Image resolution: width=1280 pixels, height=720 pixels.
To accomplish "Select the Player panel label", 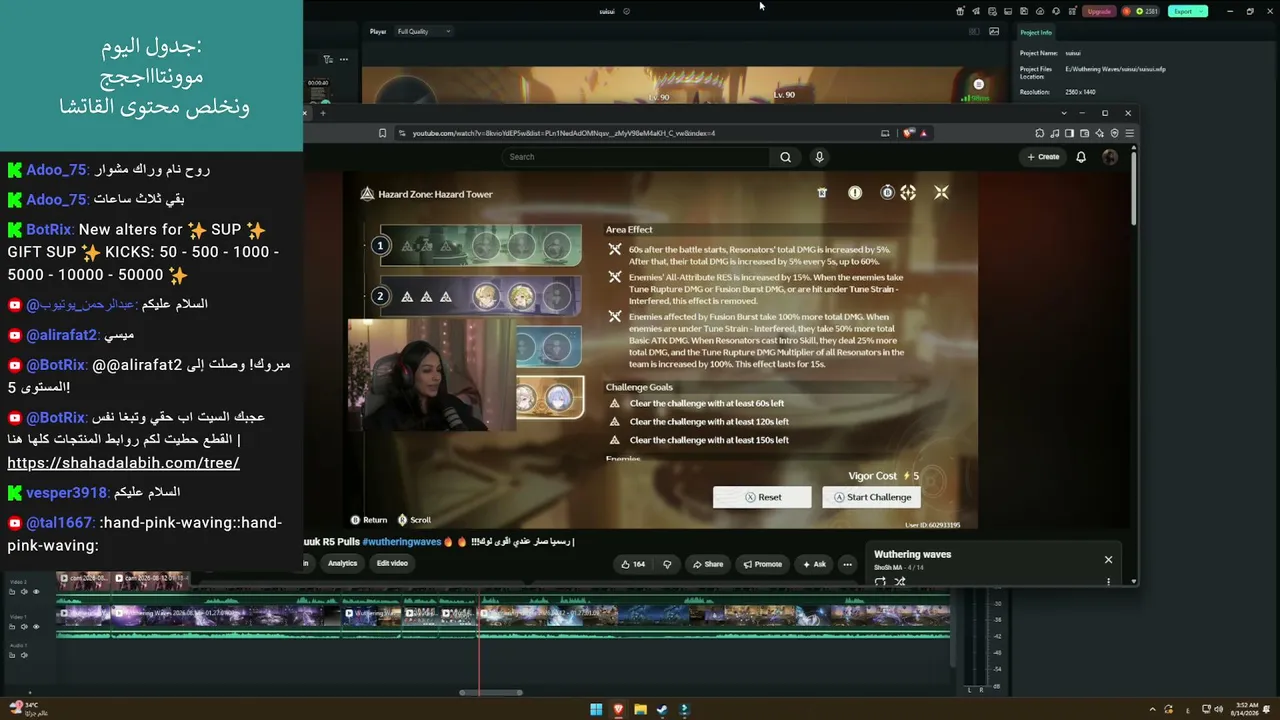I will pos(378,31).
